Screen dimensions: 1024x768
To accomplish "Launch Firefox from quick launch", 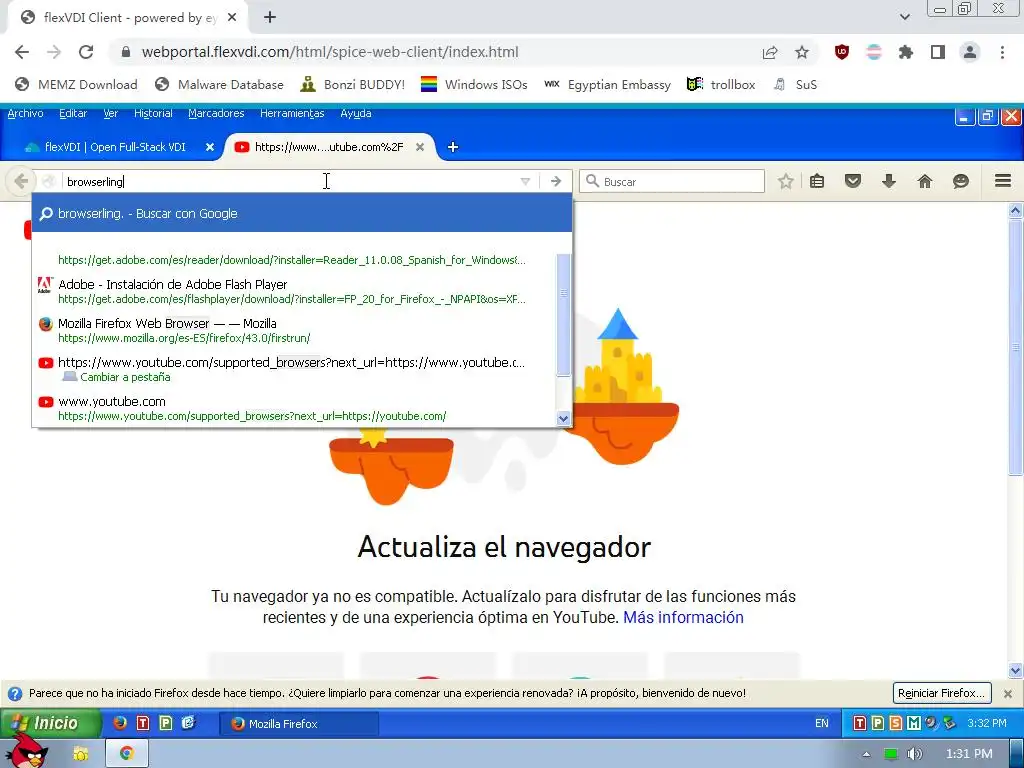I will (x=120, y=723).
